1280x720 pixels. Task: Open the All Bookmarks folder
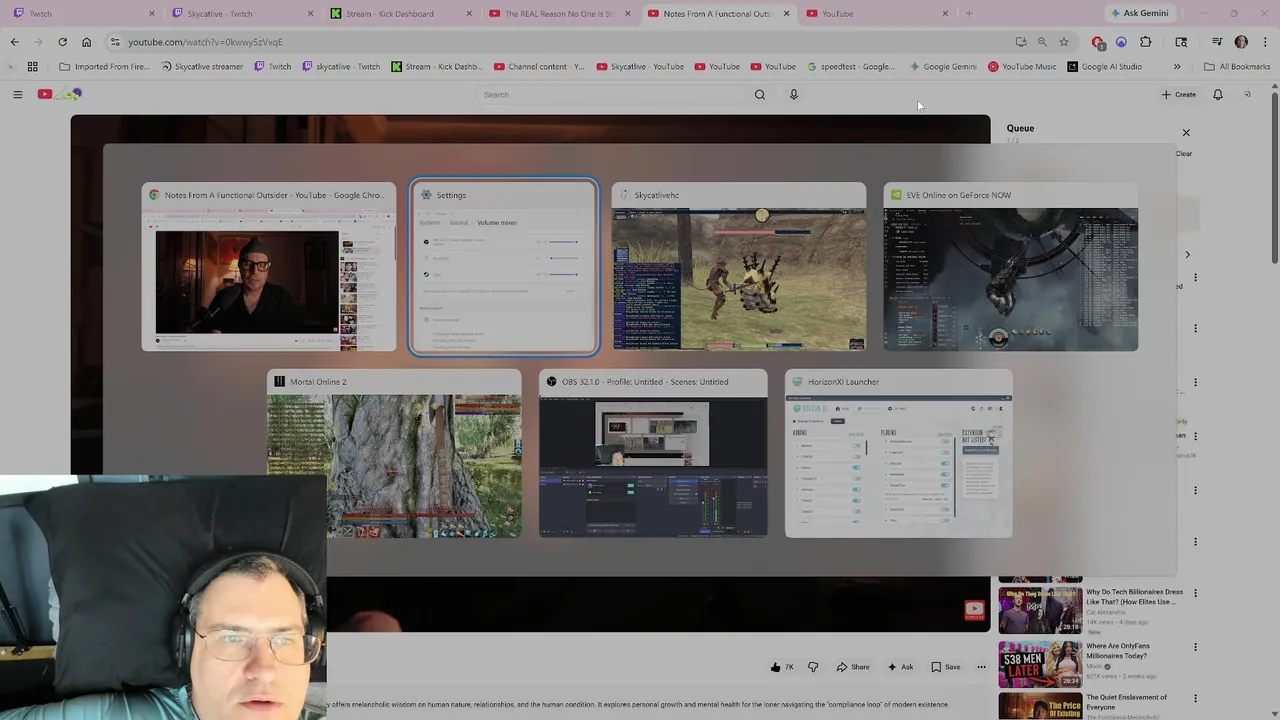[1237, 67]
